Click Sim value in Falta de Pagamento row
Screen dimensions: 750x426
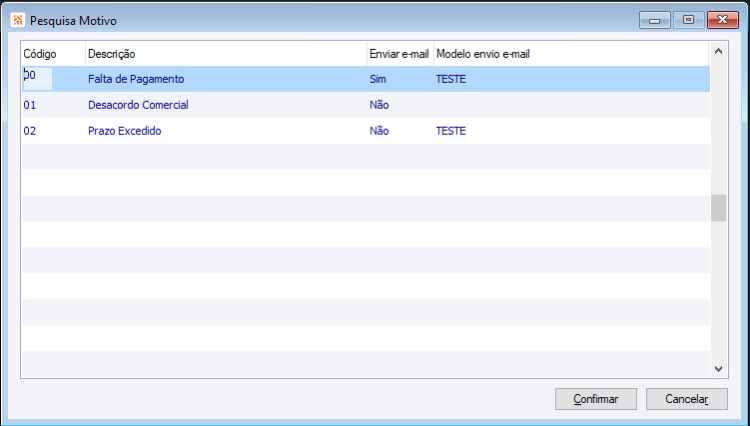point(377,79)
